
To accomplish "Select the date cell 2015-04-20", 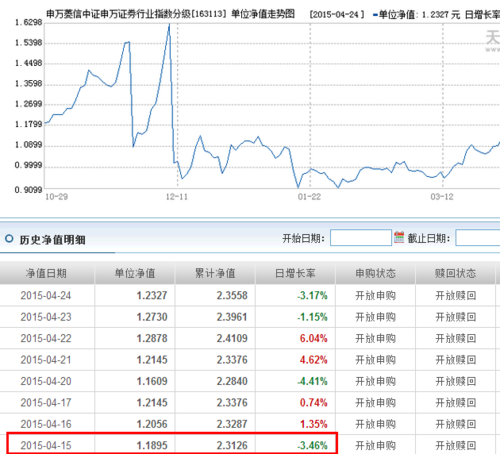I will coord(46,381).
